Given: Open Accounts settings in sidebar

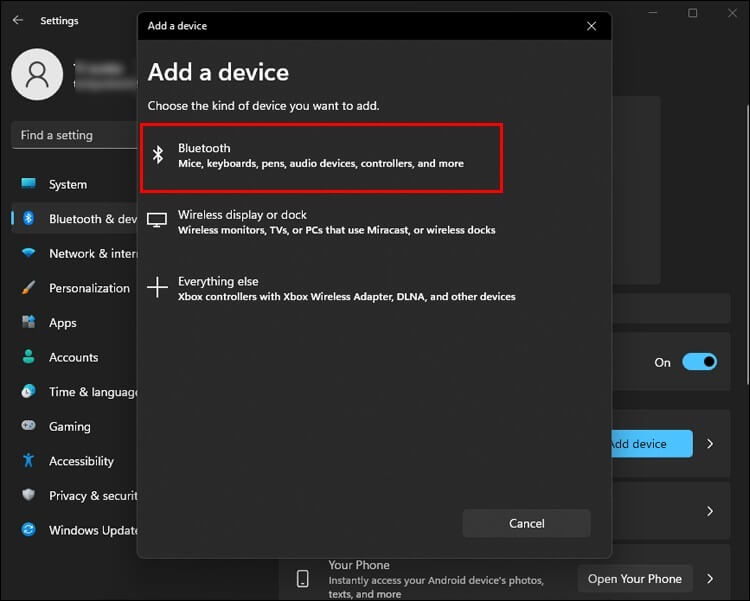Looking at the screenshot, I should pos(75,357).
